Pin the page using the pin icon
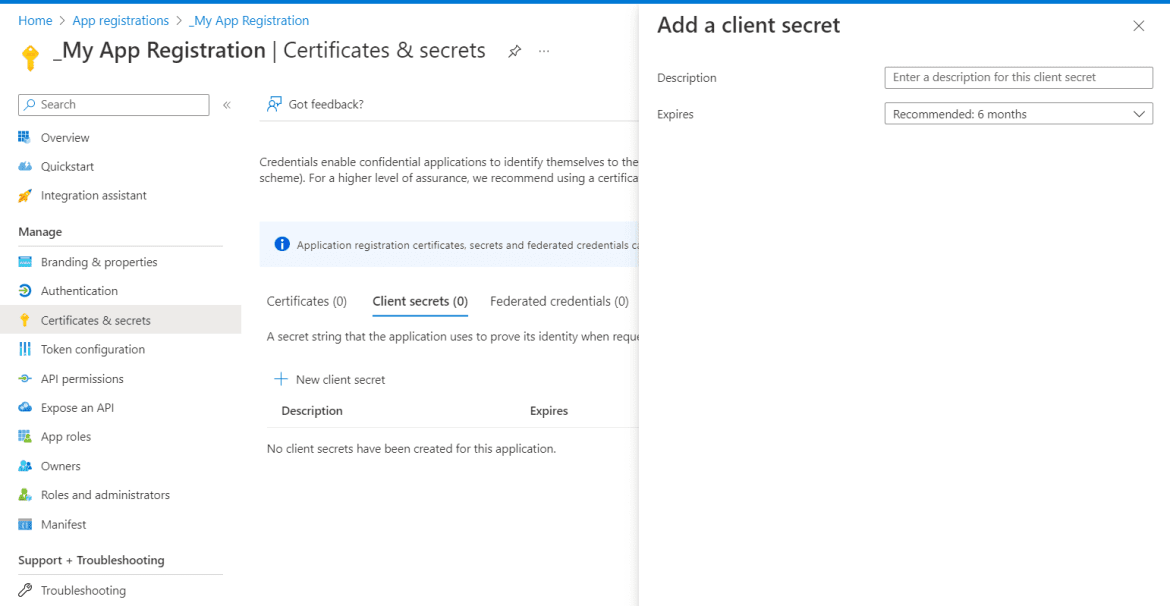 [514, 51]
